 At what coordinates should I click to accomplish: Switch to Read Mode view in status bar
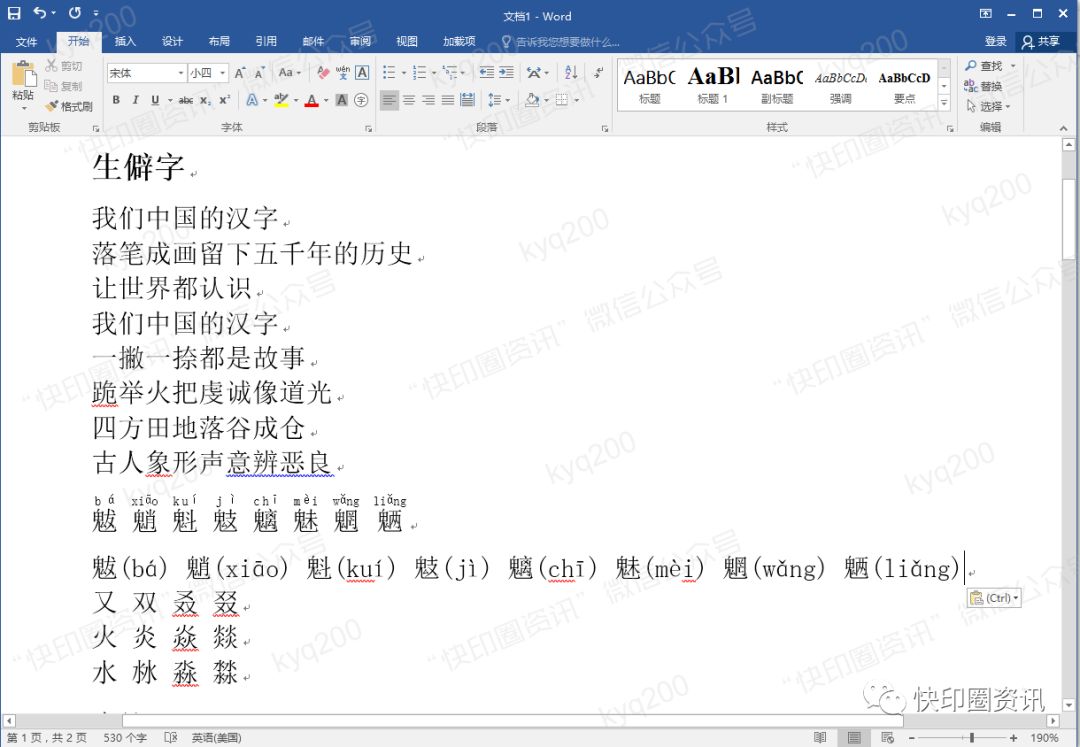[820, 737]
